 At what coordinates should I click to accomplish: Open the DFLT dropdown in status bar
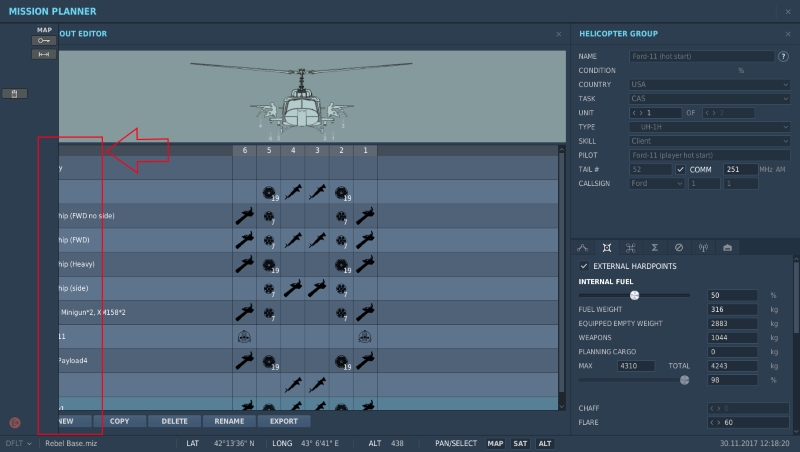(x=18, y=443)
